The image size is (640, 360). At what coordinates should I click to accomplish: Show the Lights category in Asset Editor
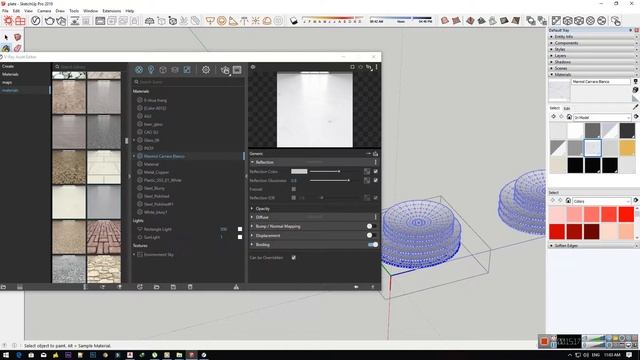point(151,70)
